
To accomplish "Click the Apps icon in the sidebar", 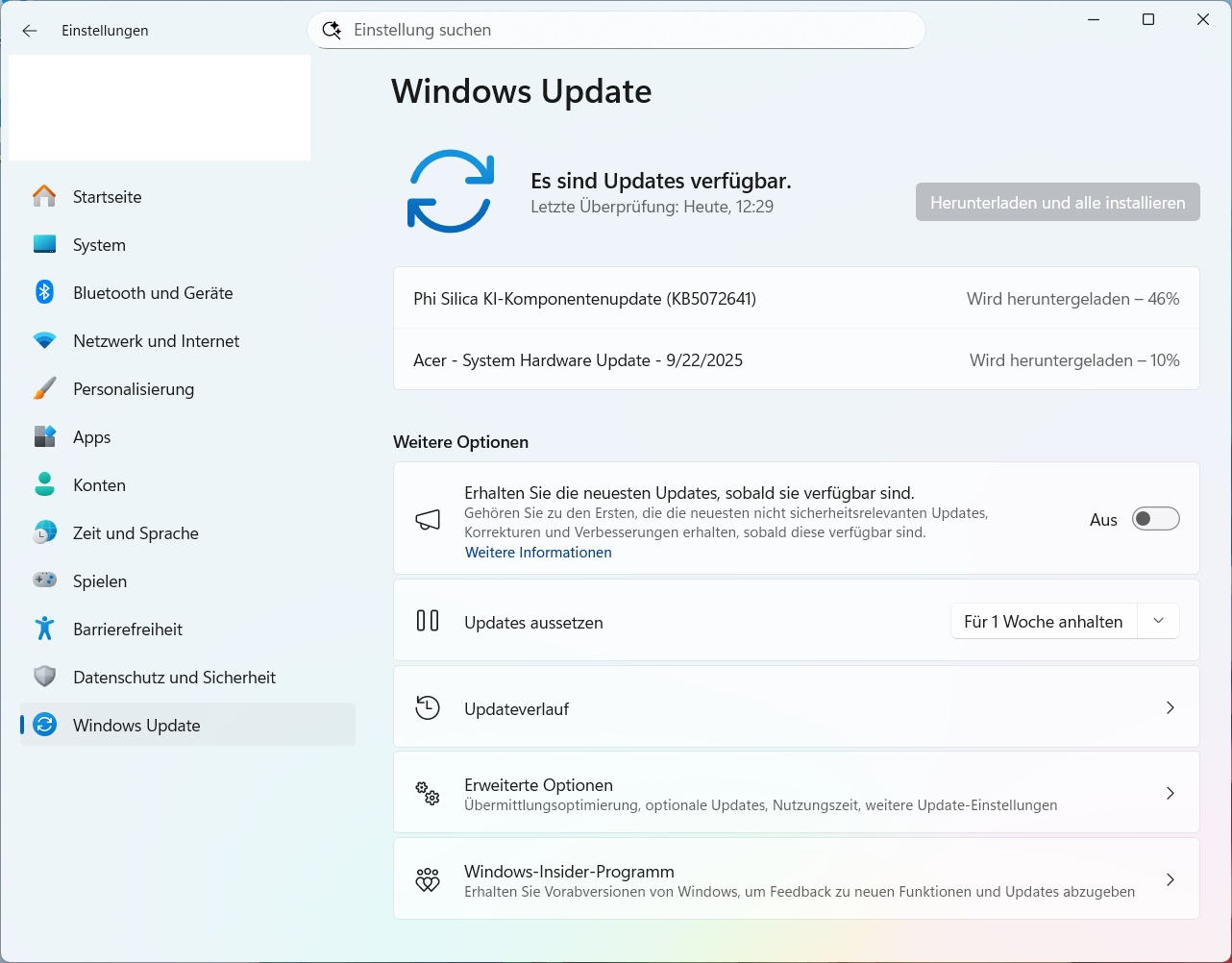I will 44,436.
